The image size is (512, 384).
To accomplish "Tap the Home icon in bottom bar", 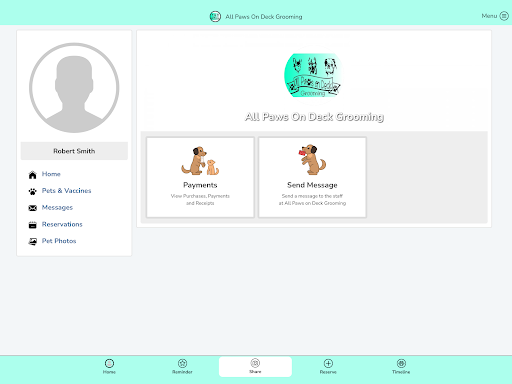I will coord(109,363).
